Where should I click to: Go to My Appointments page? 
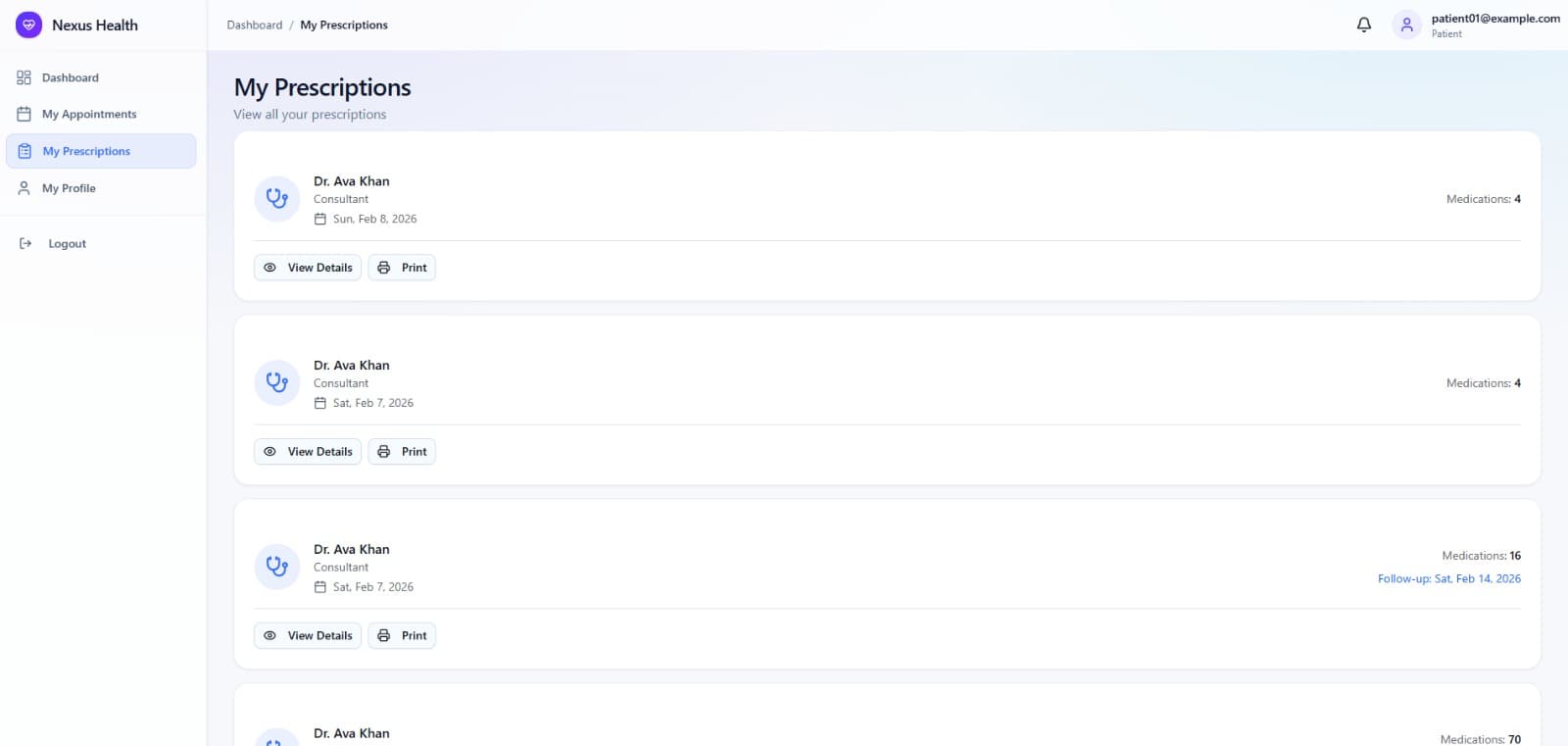pos(89,115)
